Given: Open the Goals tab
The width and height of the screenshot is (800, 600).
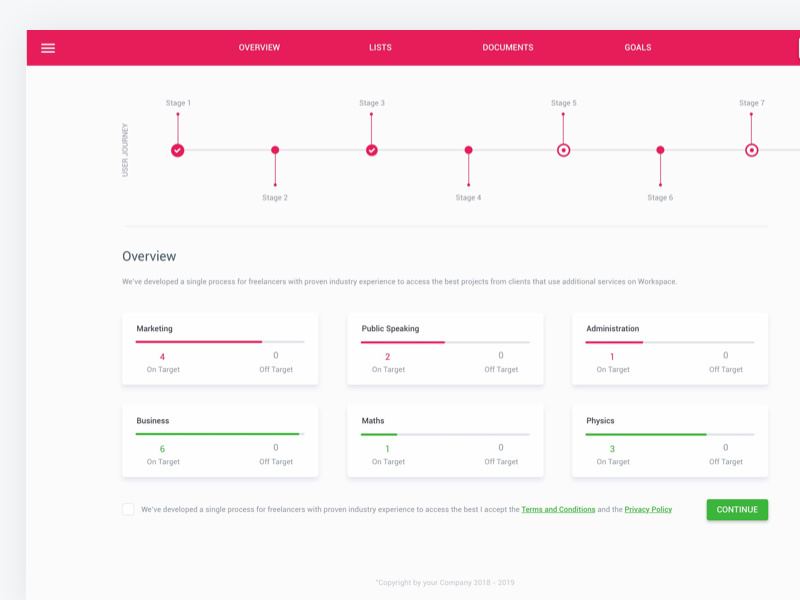Looking at the screenshot, I should tap(638, 47).
